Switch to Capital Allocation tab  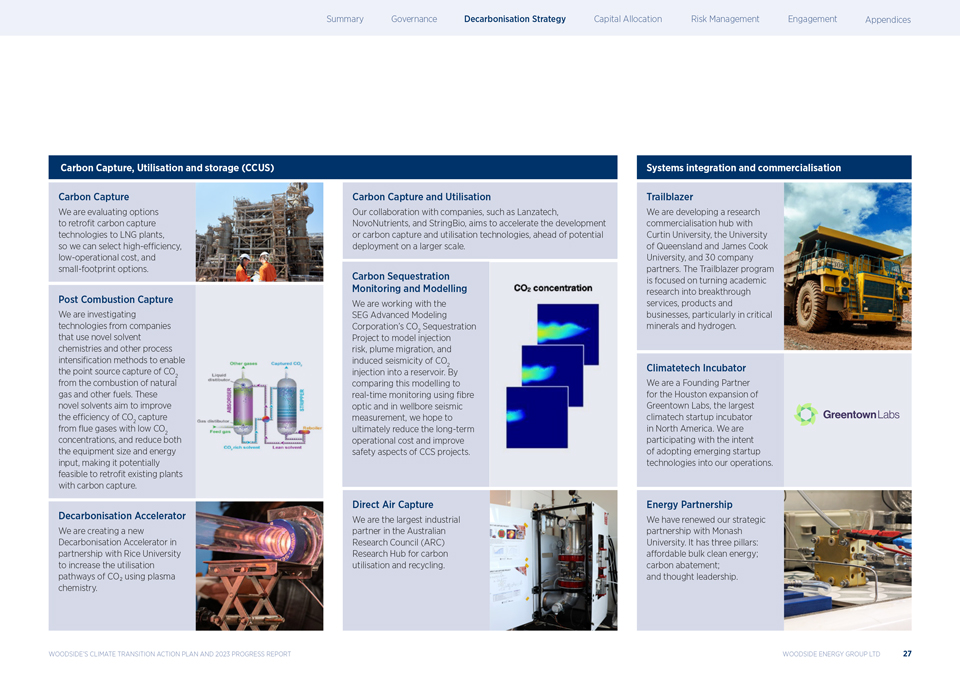point(627,19)
